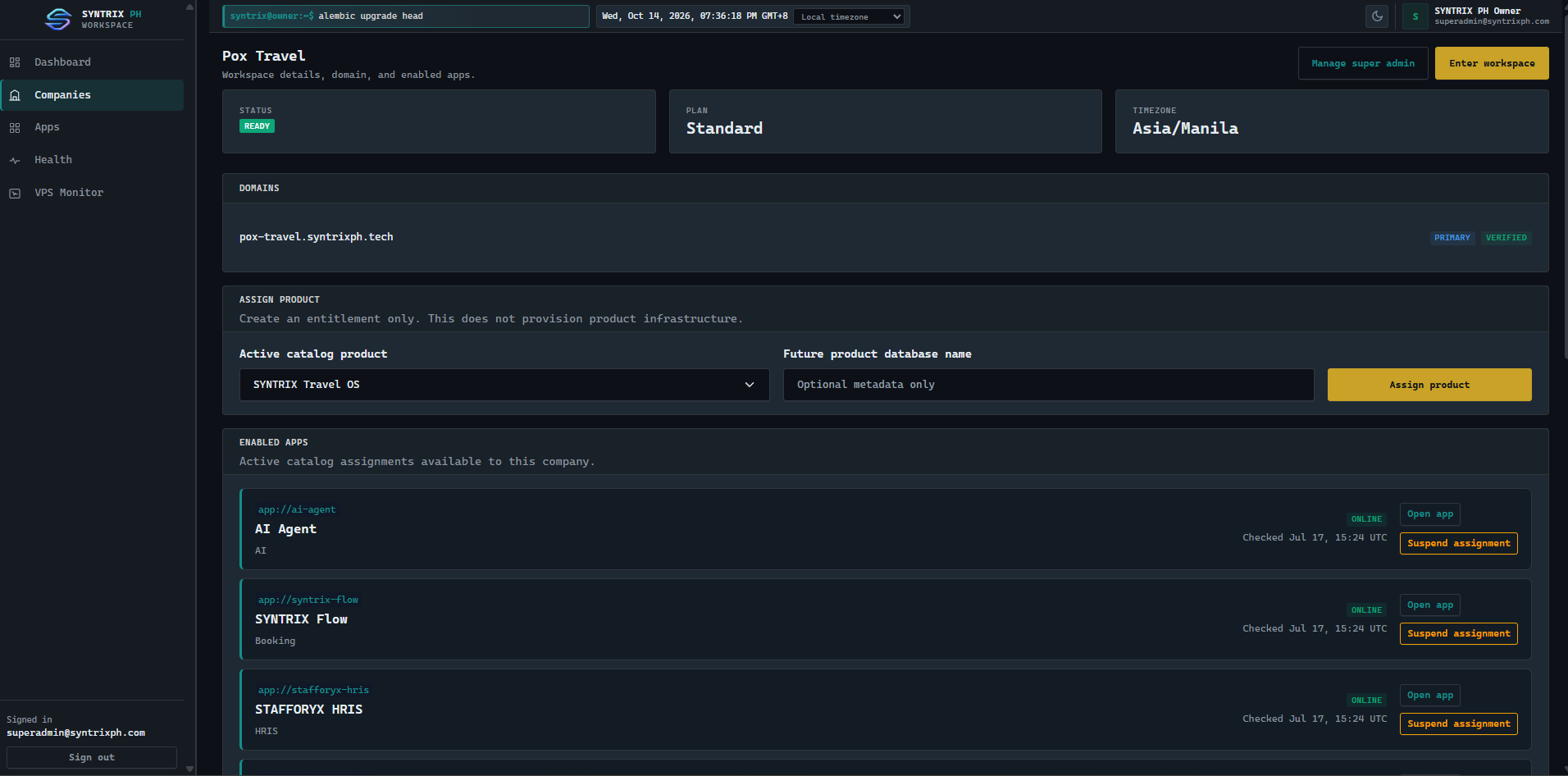Click the Enter workspace button

point(1492,63)
